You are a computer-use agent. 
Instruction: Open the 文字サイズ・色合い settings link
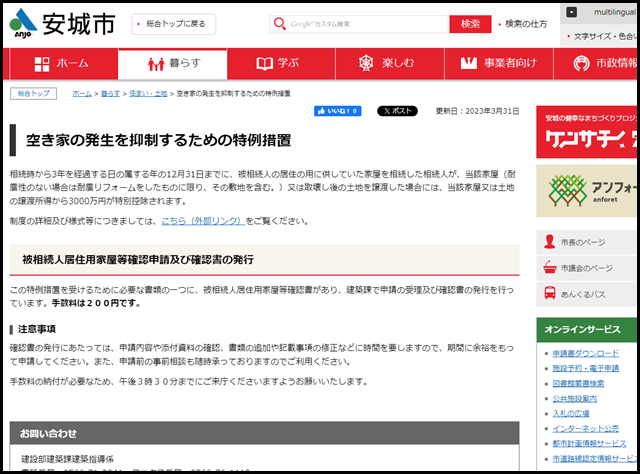tap(605, 36)
